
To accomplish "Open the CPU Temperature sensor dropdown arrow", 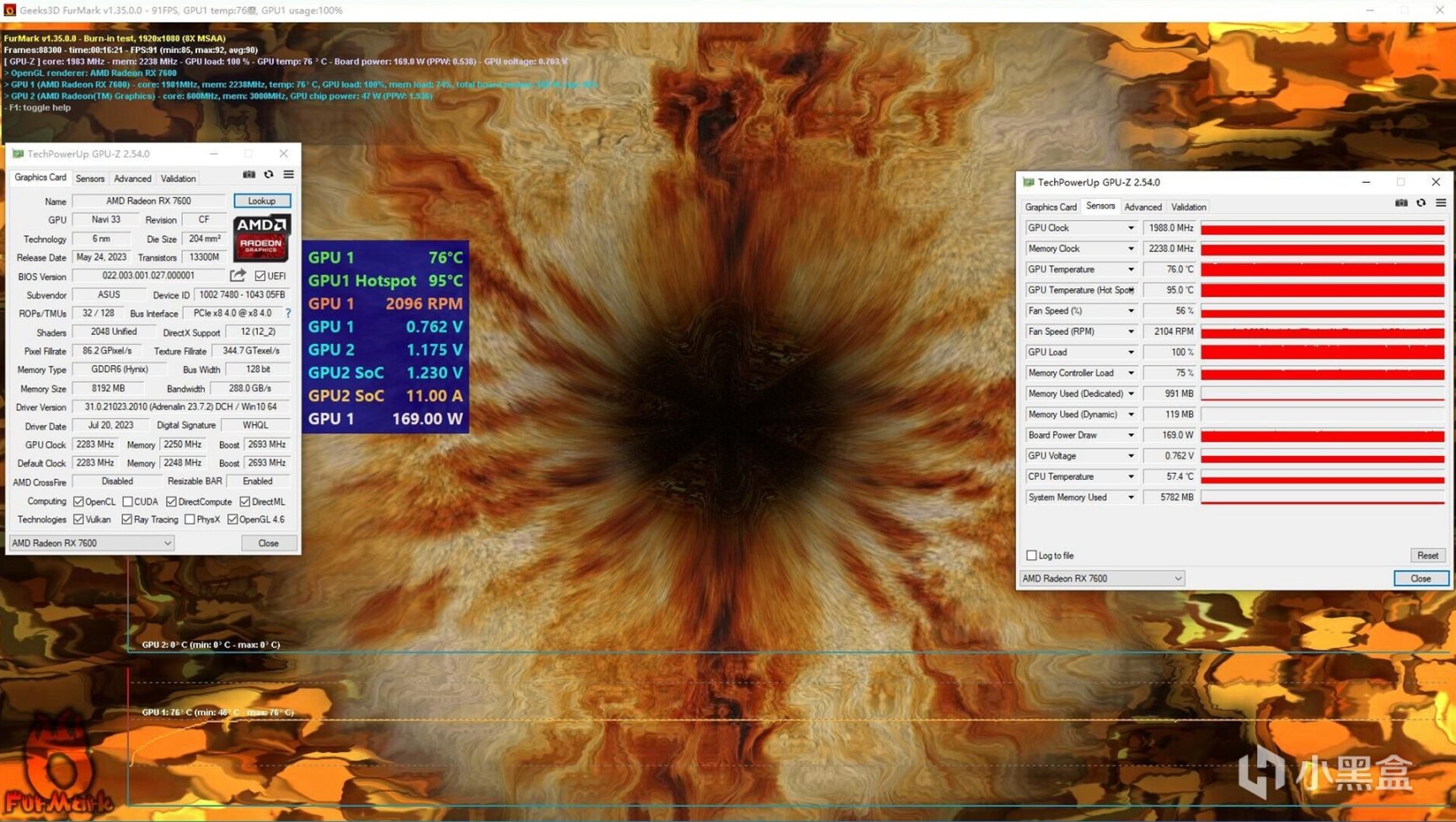I will point(1131,477).
